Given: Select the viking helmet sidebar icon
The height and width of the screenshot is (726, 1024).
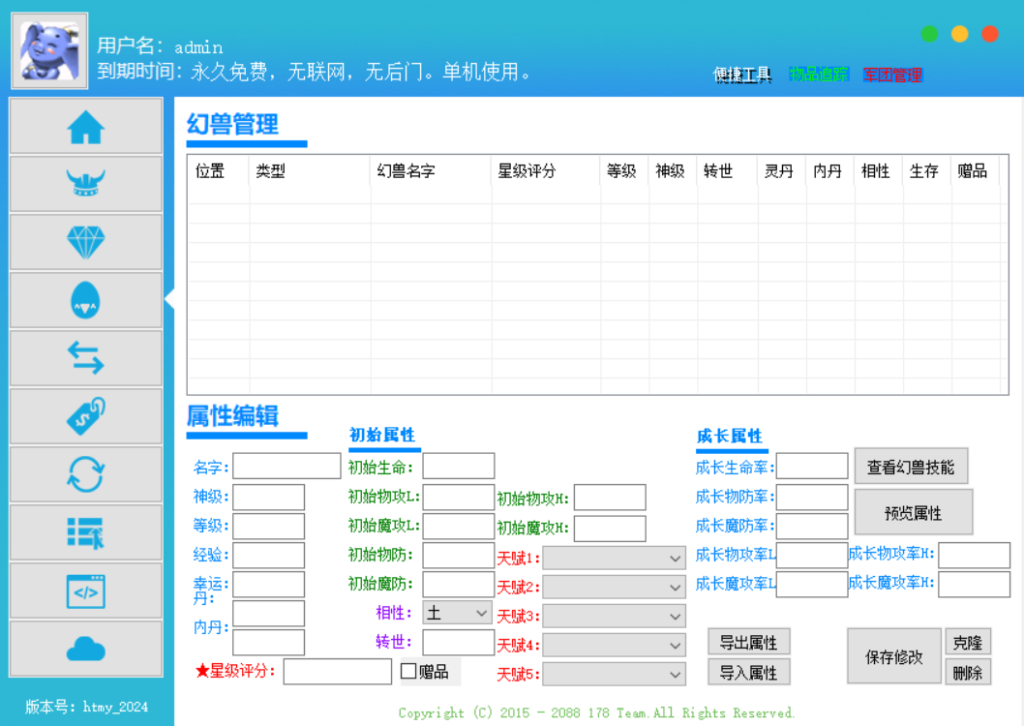Looking at the screenshot, I should 86,184.
